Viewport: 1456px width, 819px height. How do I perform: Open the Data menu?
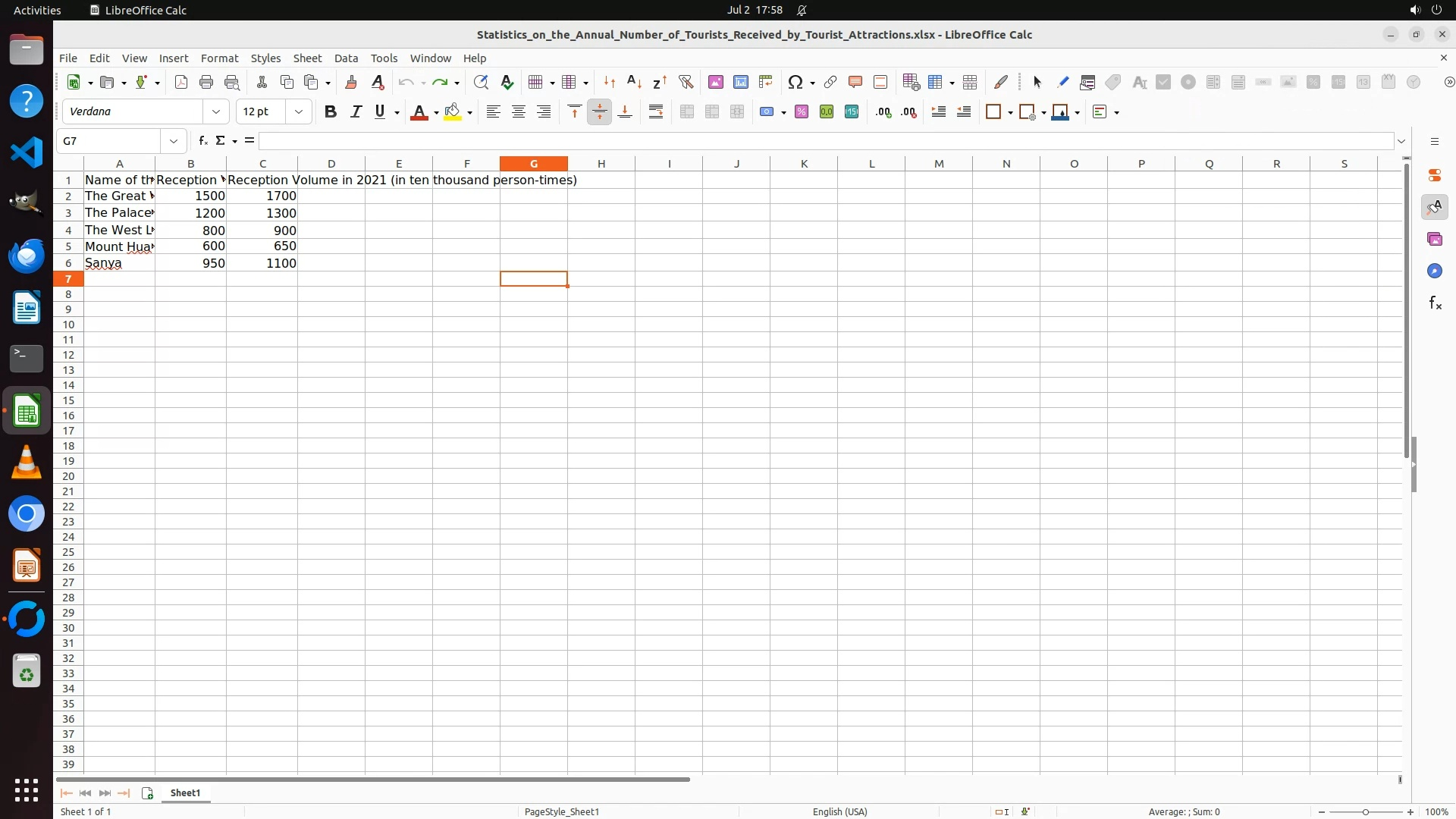point(346,58)
